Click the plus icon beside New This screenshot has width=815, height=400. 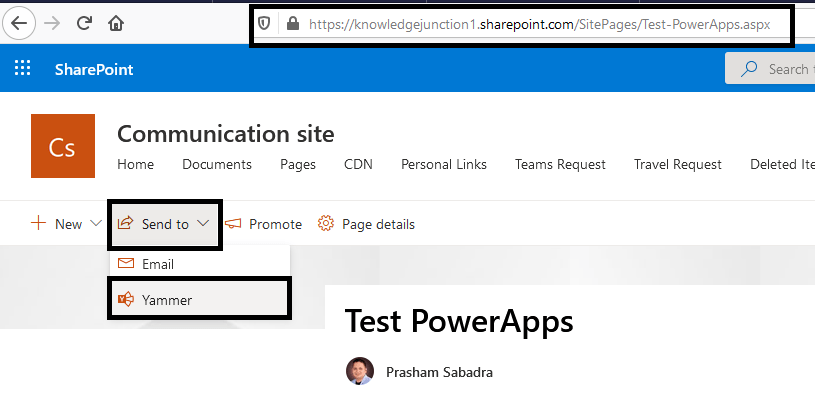click(x=38, y=224)
